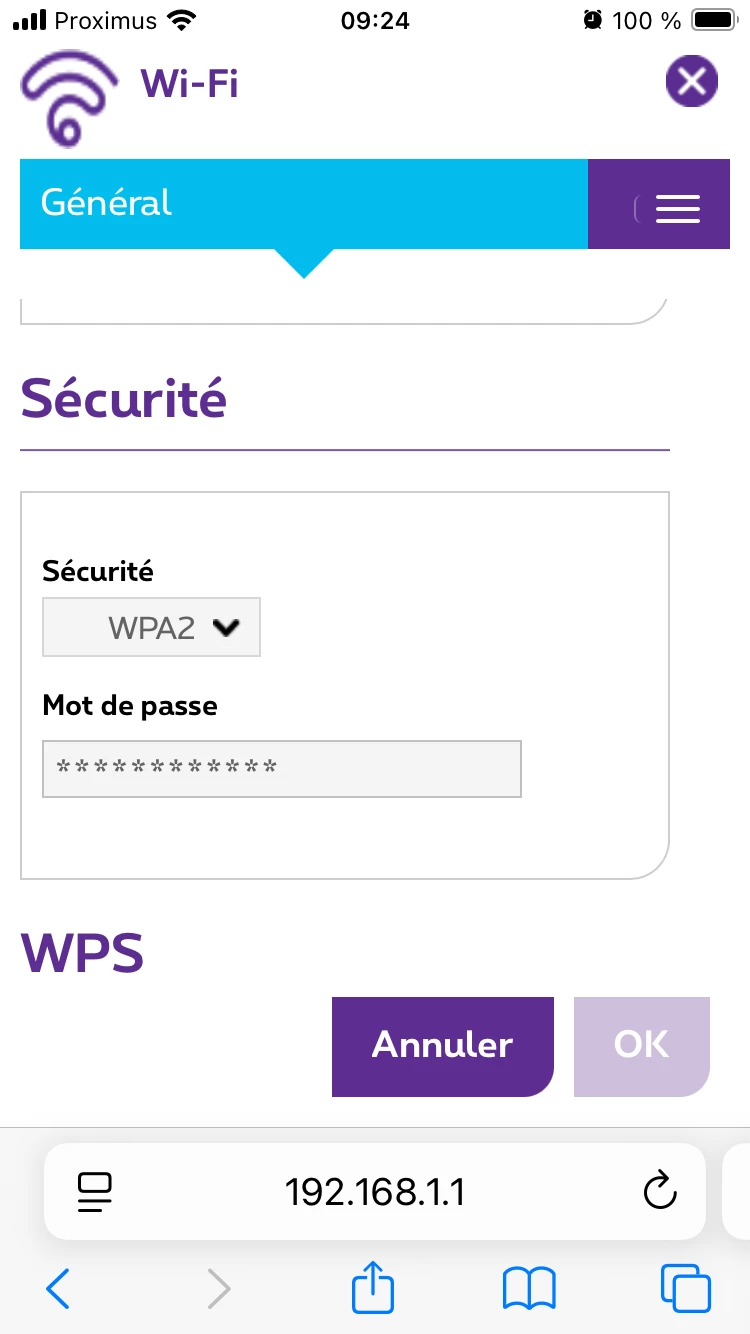Reload the router page
Image resolution: width=750 pixels, height=1334 pixels.
[x=660, y=1191]
